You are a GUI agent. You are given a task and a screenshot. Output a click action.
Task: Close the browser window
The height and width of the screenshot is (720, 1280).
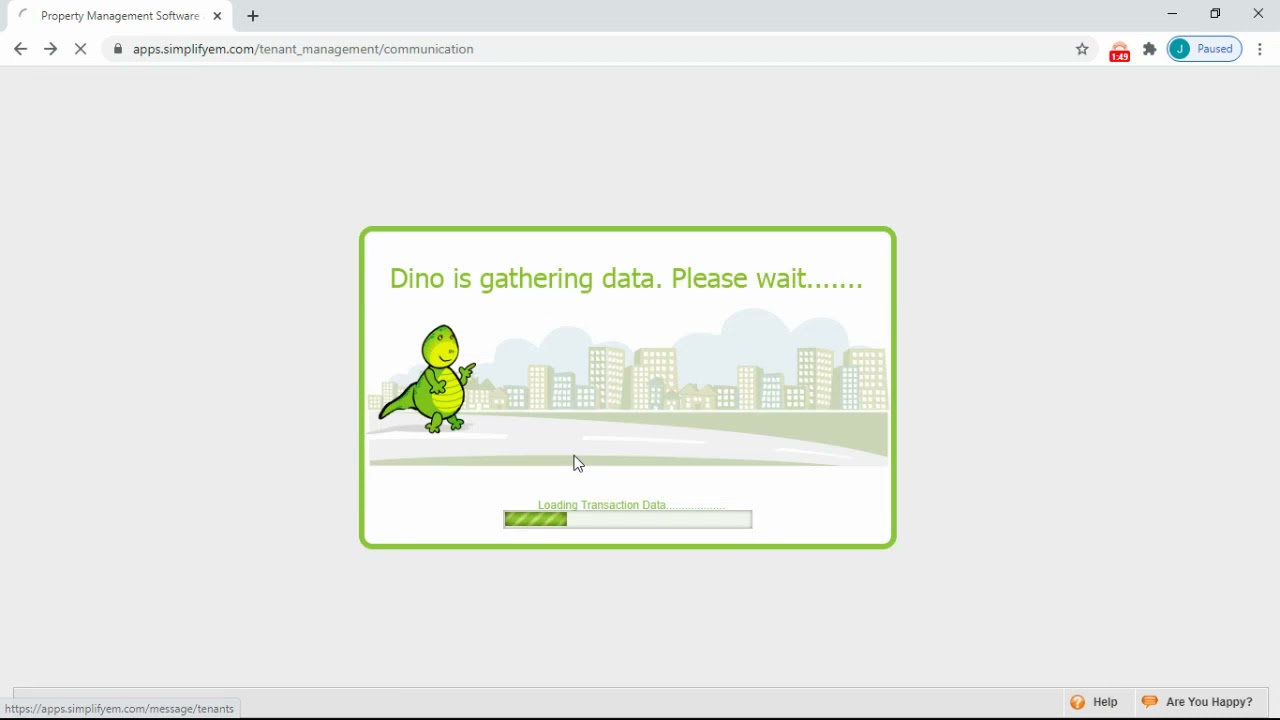(1258, 14)
